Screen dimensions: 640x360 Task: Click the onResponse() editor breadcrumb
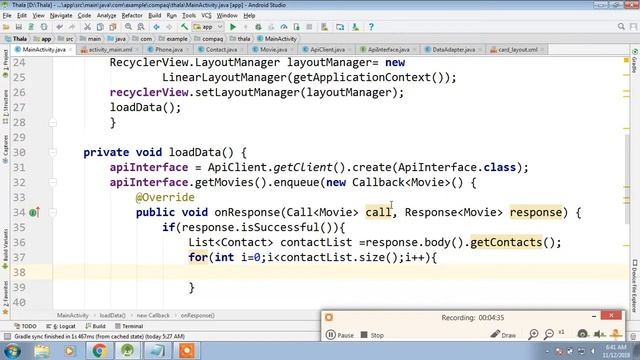coord(198,316)
